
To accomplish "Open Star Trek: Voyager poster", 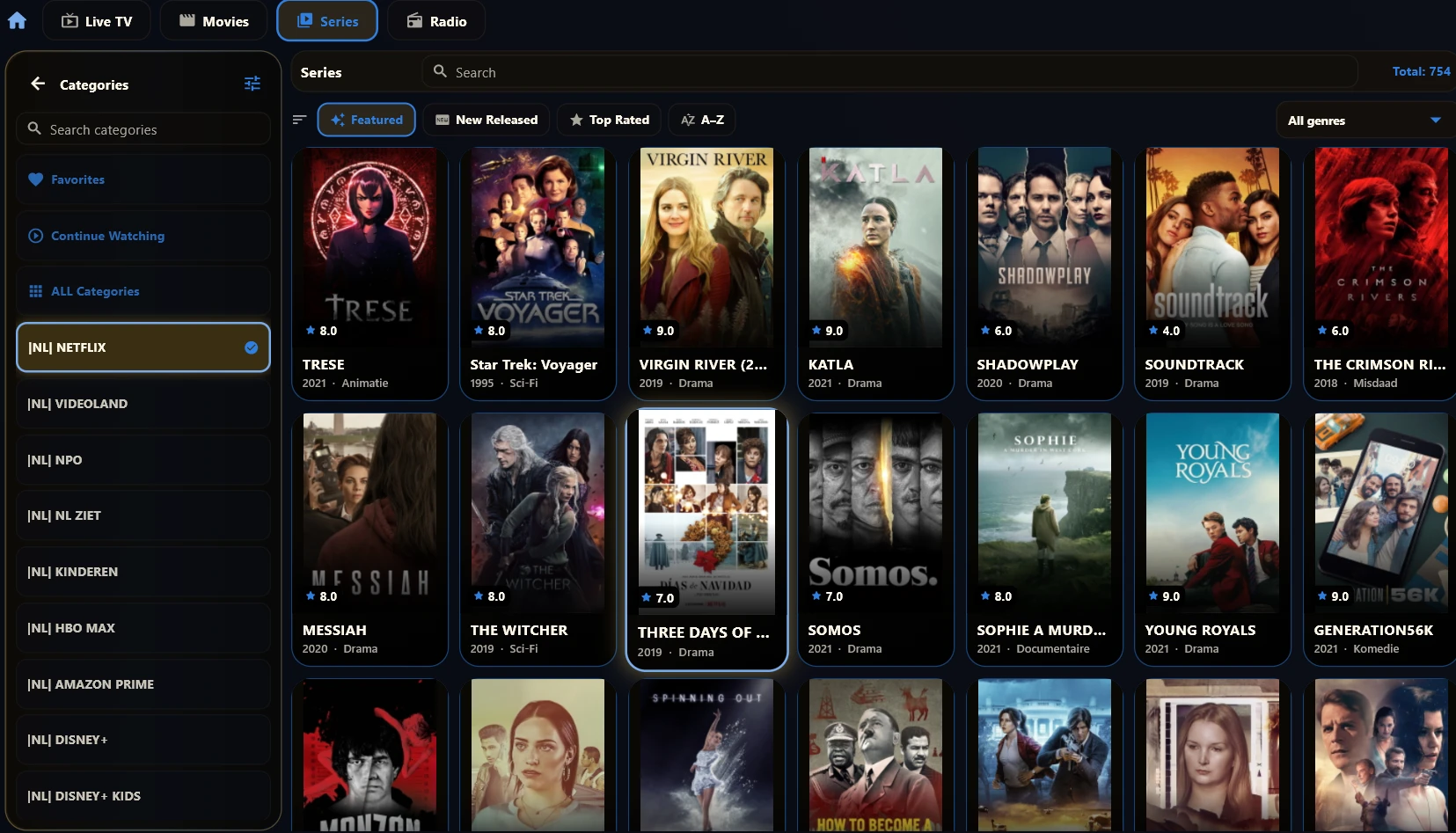I will 538,247.
